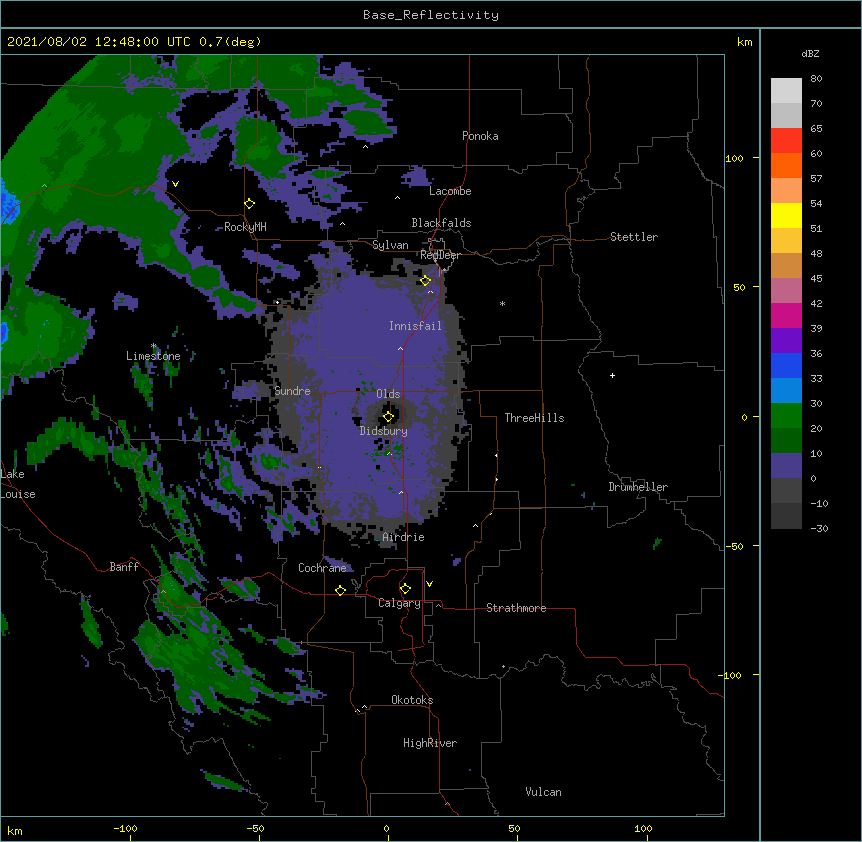Click the white plus marker west of Drumheller
This screenshot has width=862, height=842.
(612, 375)
